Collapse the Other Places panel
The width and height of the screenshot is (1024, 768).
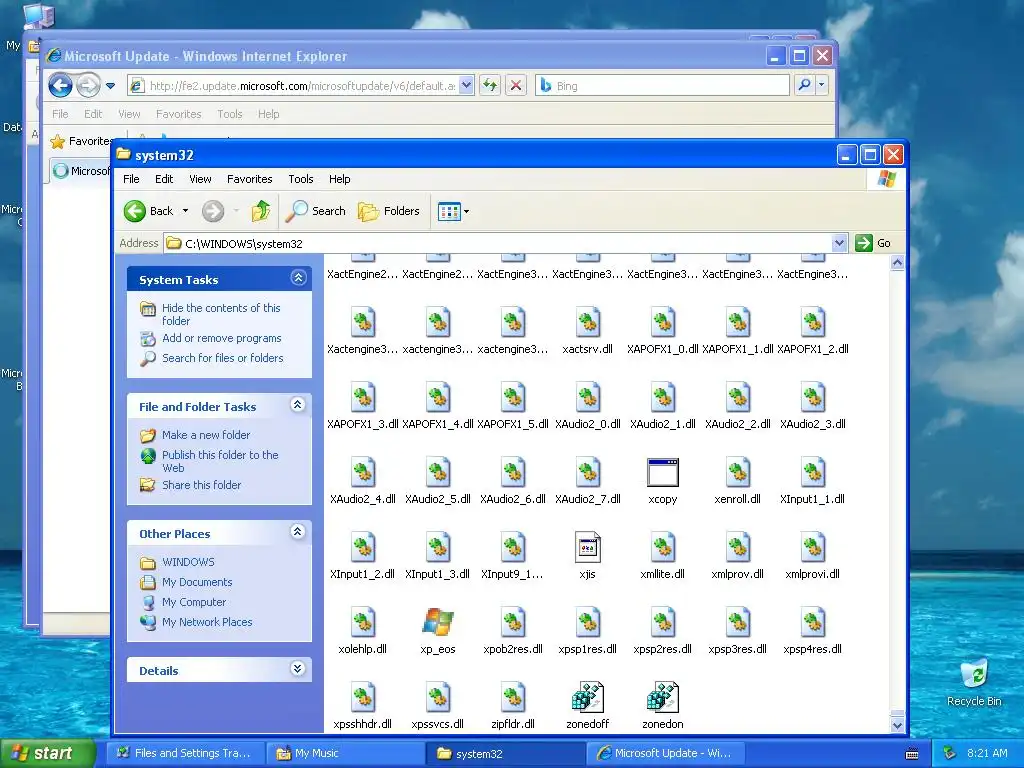pyautogui.click(x=298, y=532)
